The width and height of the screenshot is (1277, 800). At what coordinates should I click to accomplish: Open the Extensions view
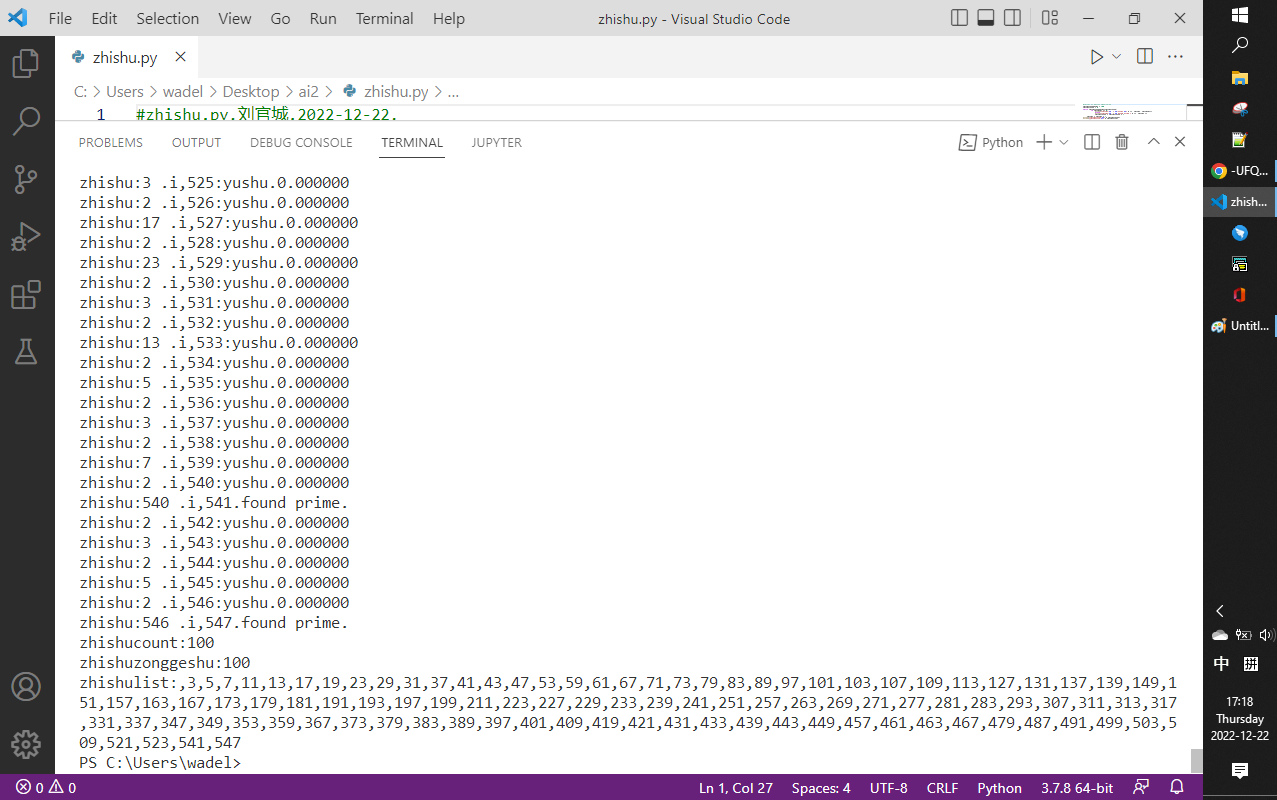(x=26, y=295)
